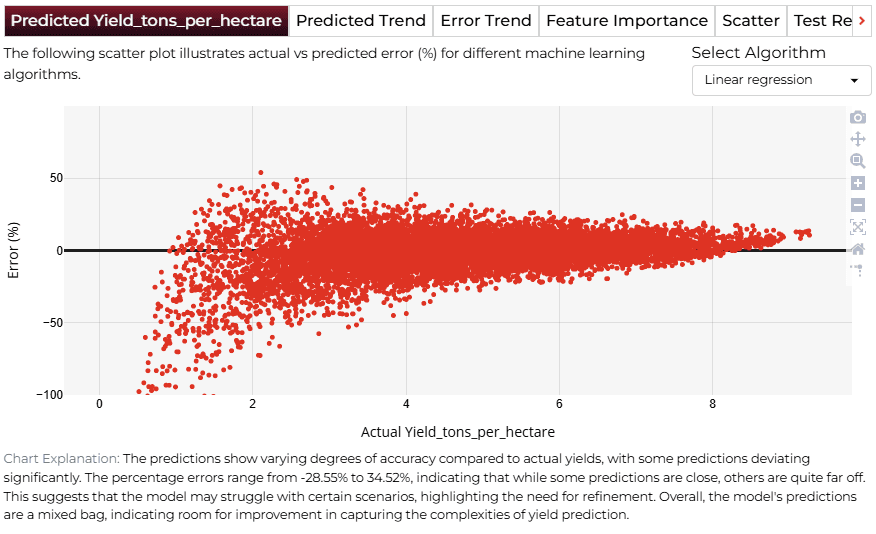
Task: Go to Feature Importance tab
Action: (627, 21)
